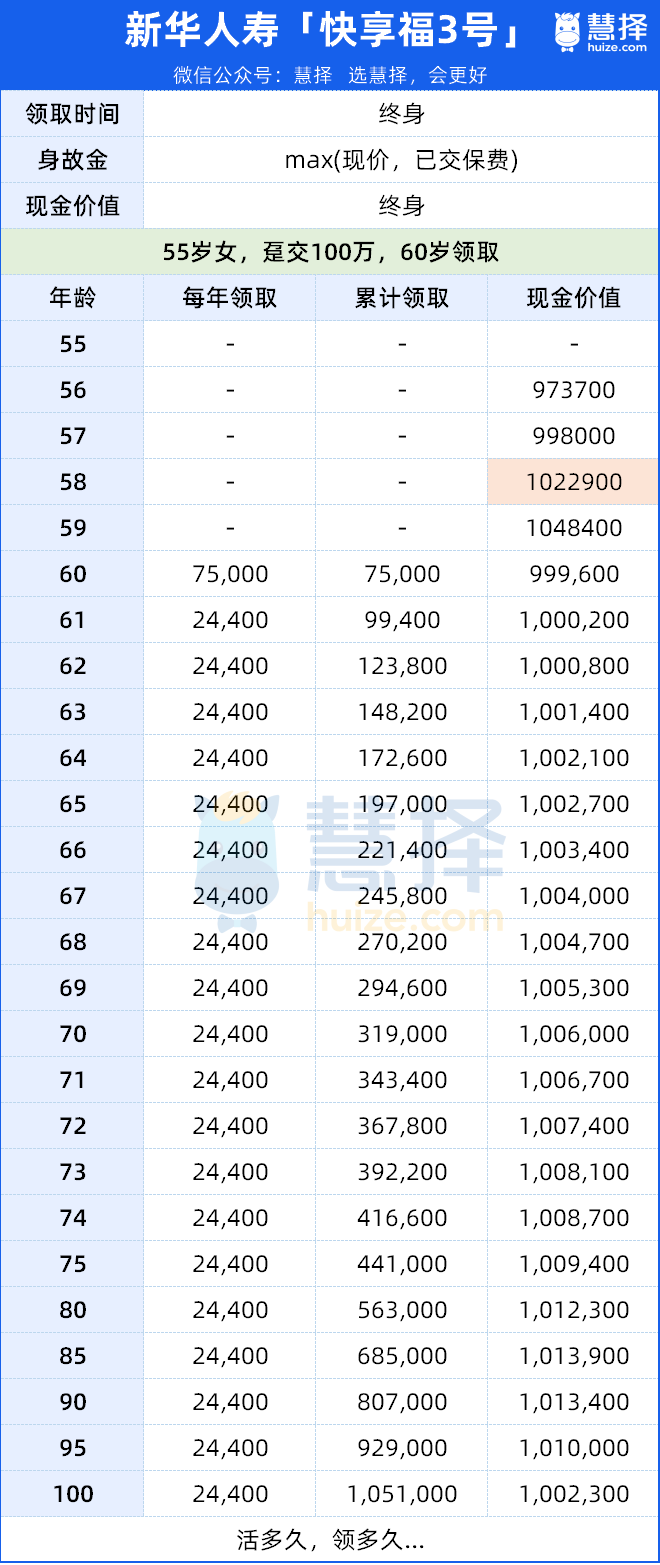Screen dimensions: 660x1565
Task: Click cash value 1,009,400
Action: click(x=574, y=1264)
